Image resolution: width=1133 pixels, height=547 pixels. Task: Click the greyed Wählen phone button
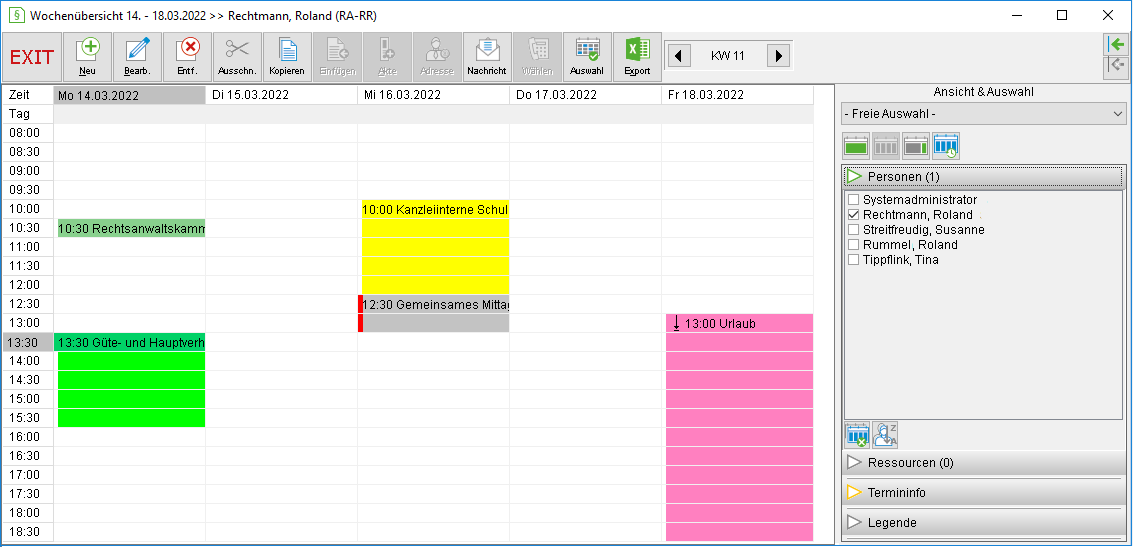[x=537, y=57]
